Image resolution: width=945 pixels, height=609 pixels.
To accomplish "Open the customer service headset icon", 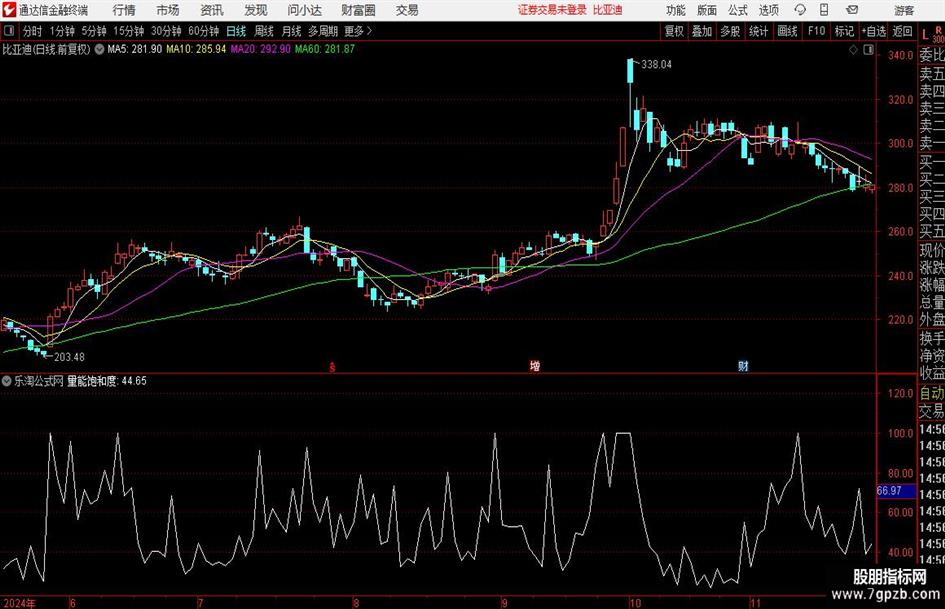I will pyautogui.click(x=800, y=10).
